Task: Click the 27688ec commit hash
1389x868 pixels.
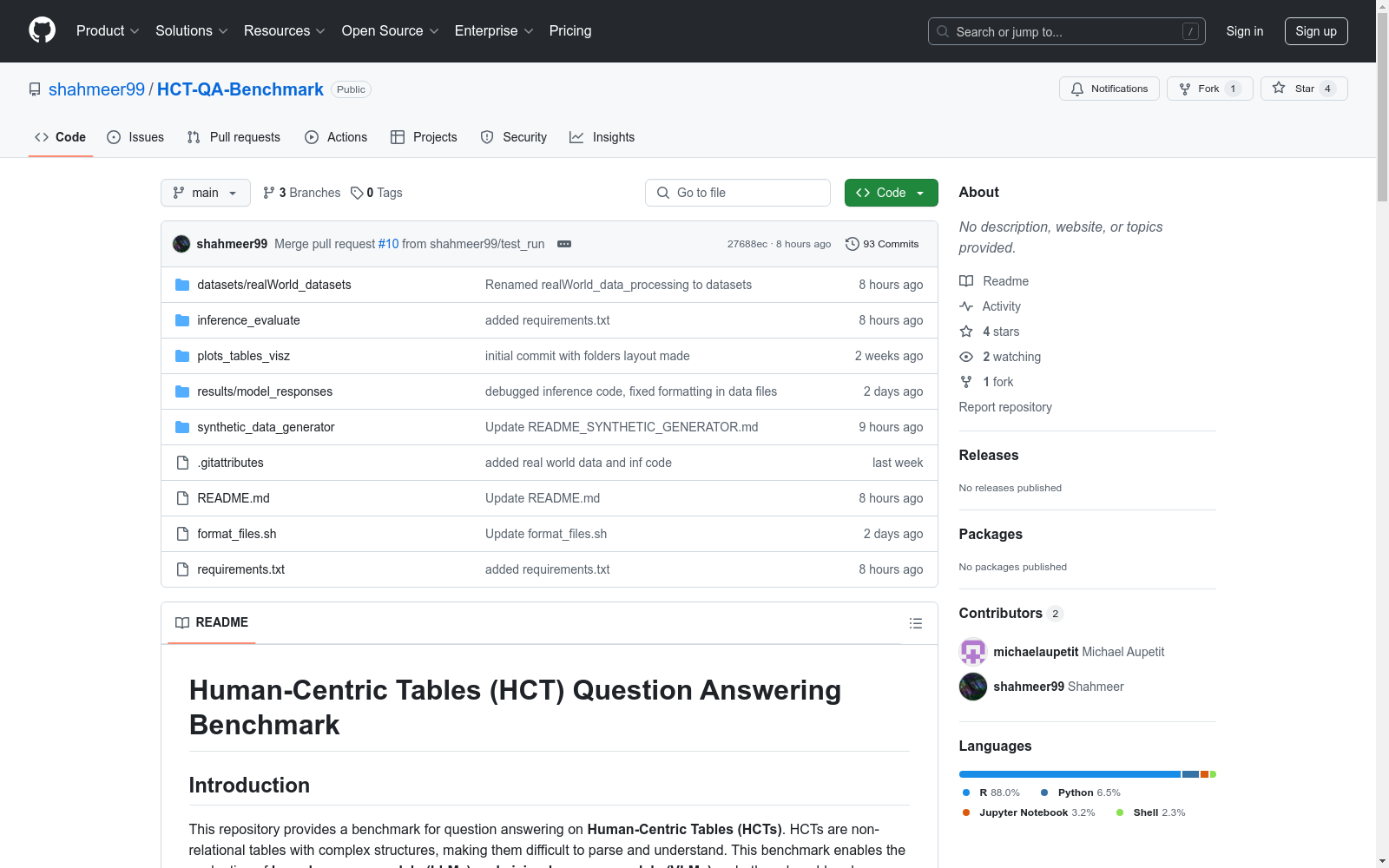Action: [x=747, y=244]
